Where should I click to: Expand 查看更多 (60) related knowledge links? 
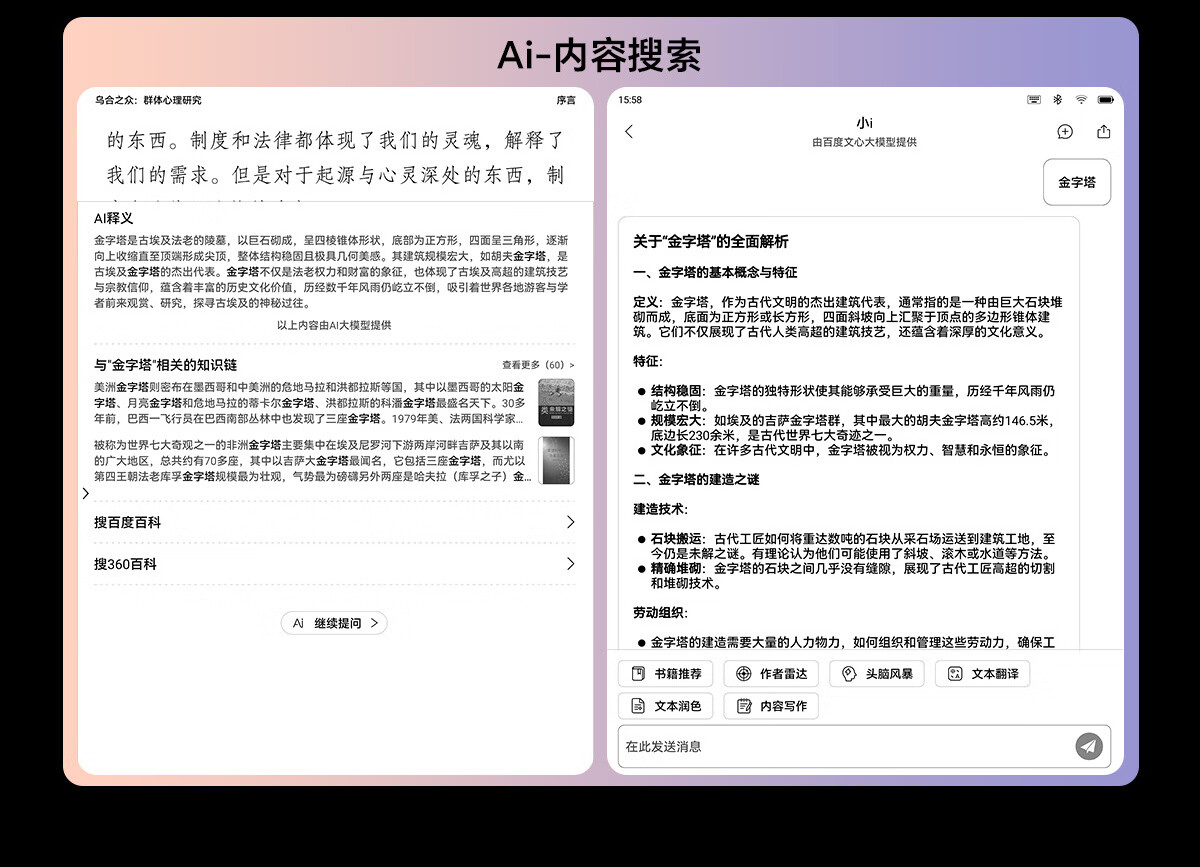click(538, 365)
